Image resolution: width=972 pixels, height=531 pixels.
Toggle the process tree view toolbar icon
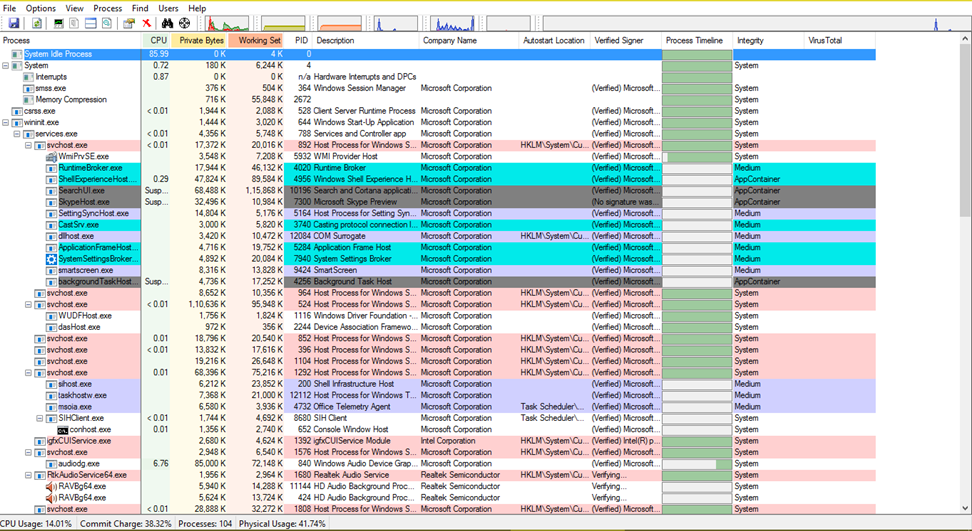pyautogui.click(x=74, y=24)
